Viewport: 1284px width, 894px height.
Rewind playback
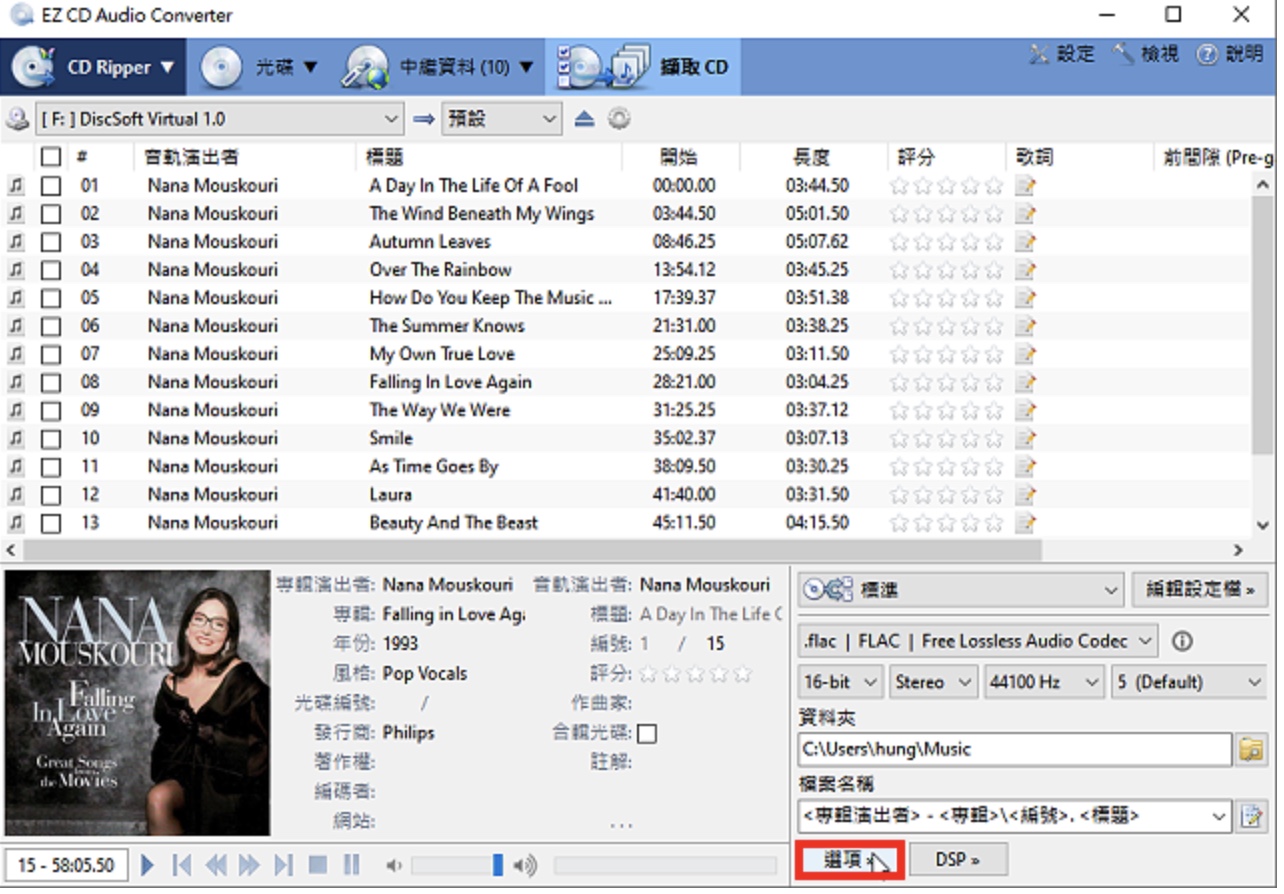(x=216, y=866)
